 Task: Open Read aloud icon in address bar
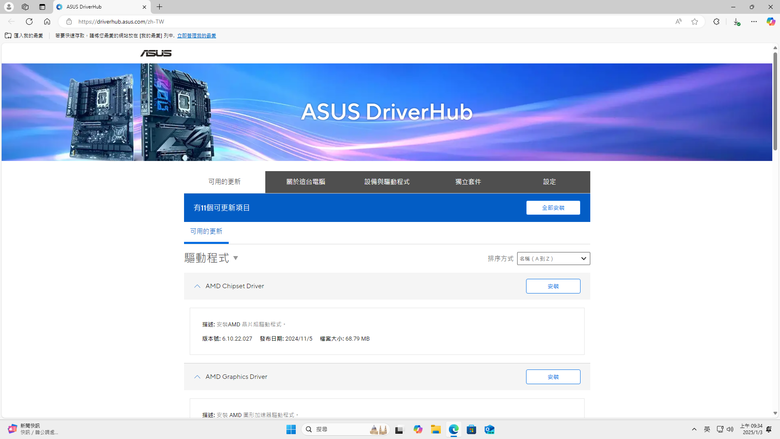point(679,21)
